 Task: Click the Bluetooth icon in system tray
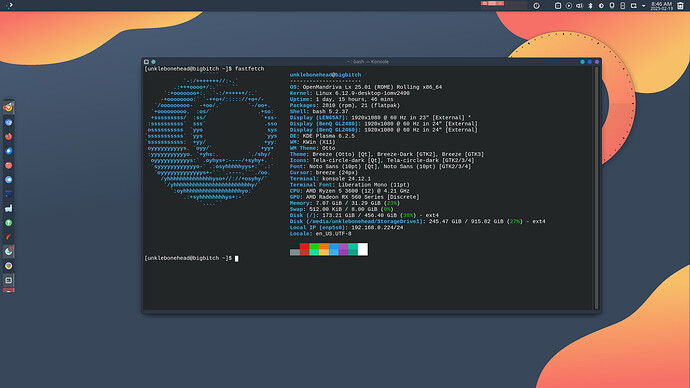coord(590,6)
